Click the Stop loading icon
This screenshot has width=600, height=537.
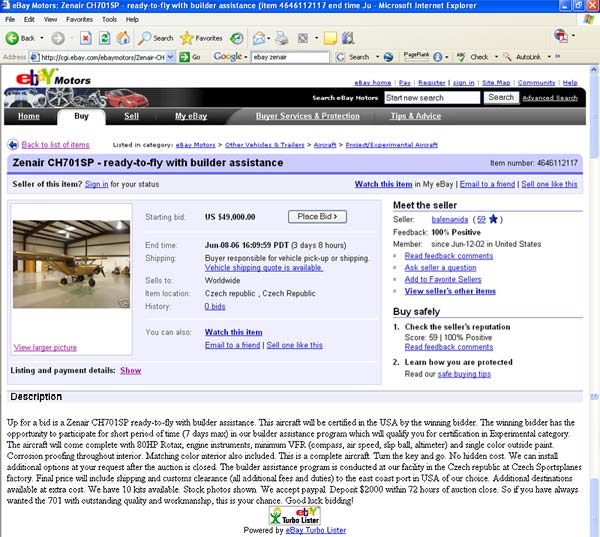pyautogui.click(x=86, y=38)
